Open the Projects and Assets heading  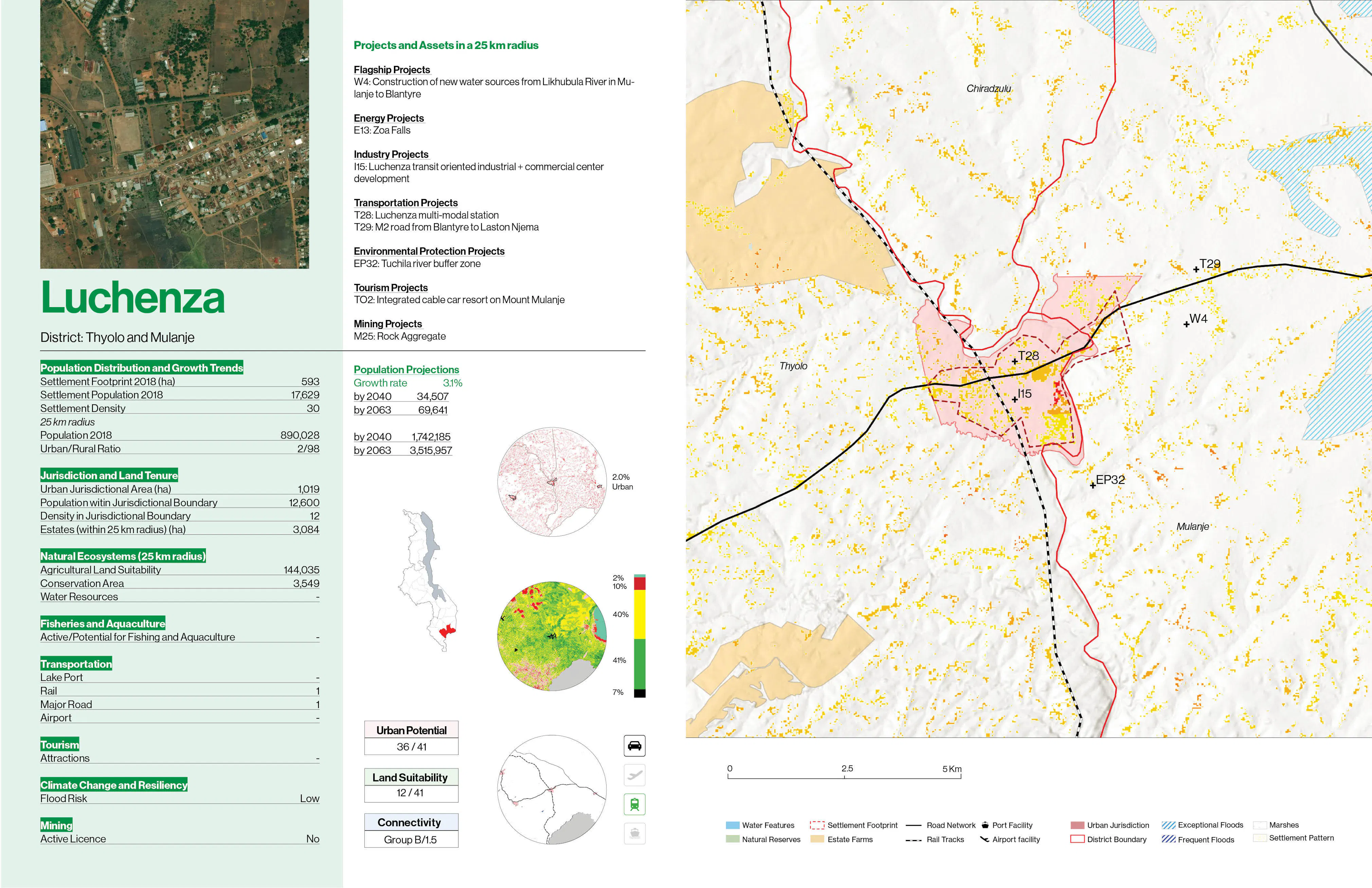pyautogui.click(x=446, y=45)
